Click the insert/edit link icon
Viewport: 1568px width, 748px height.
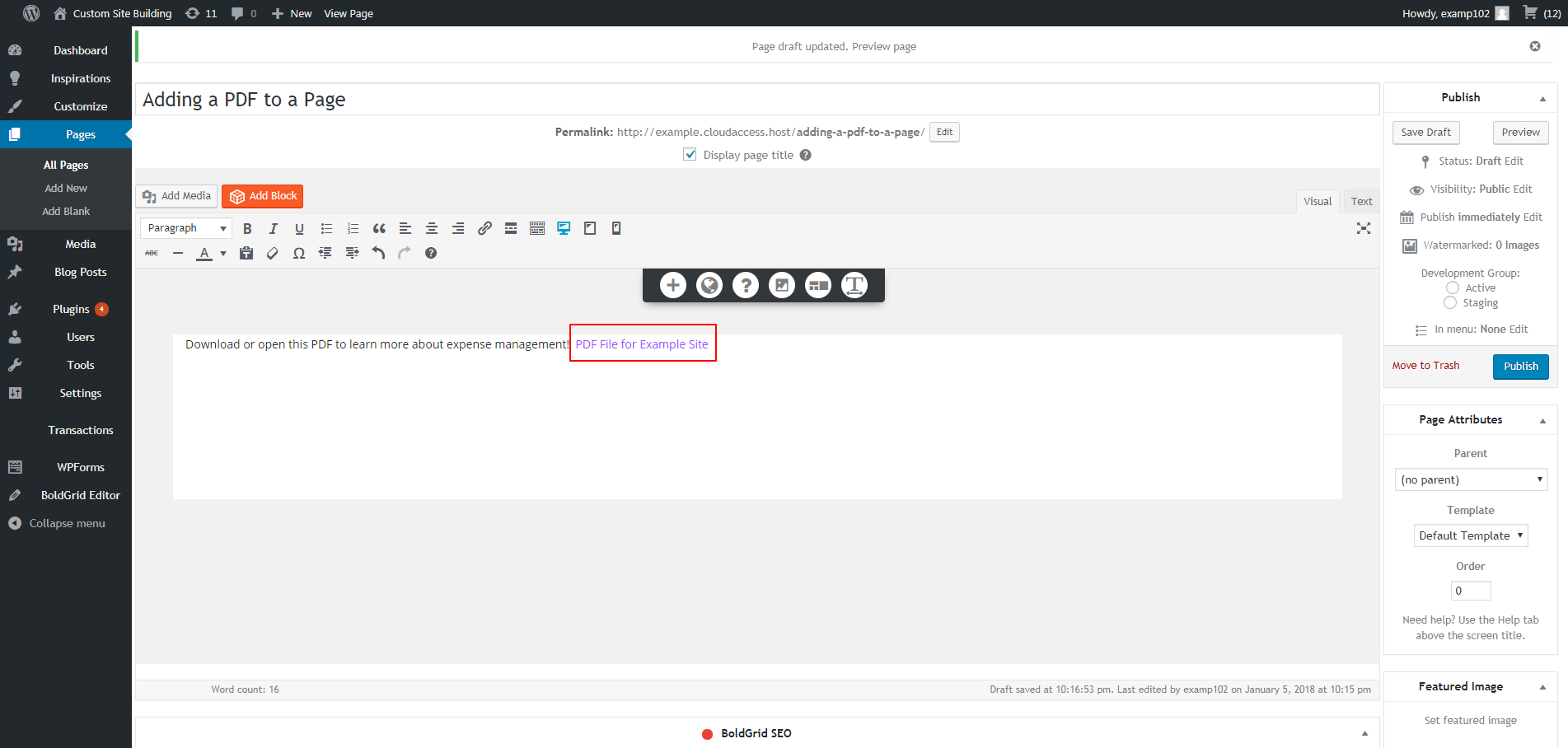(x=484, y=229)
